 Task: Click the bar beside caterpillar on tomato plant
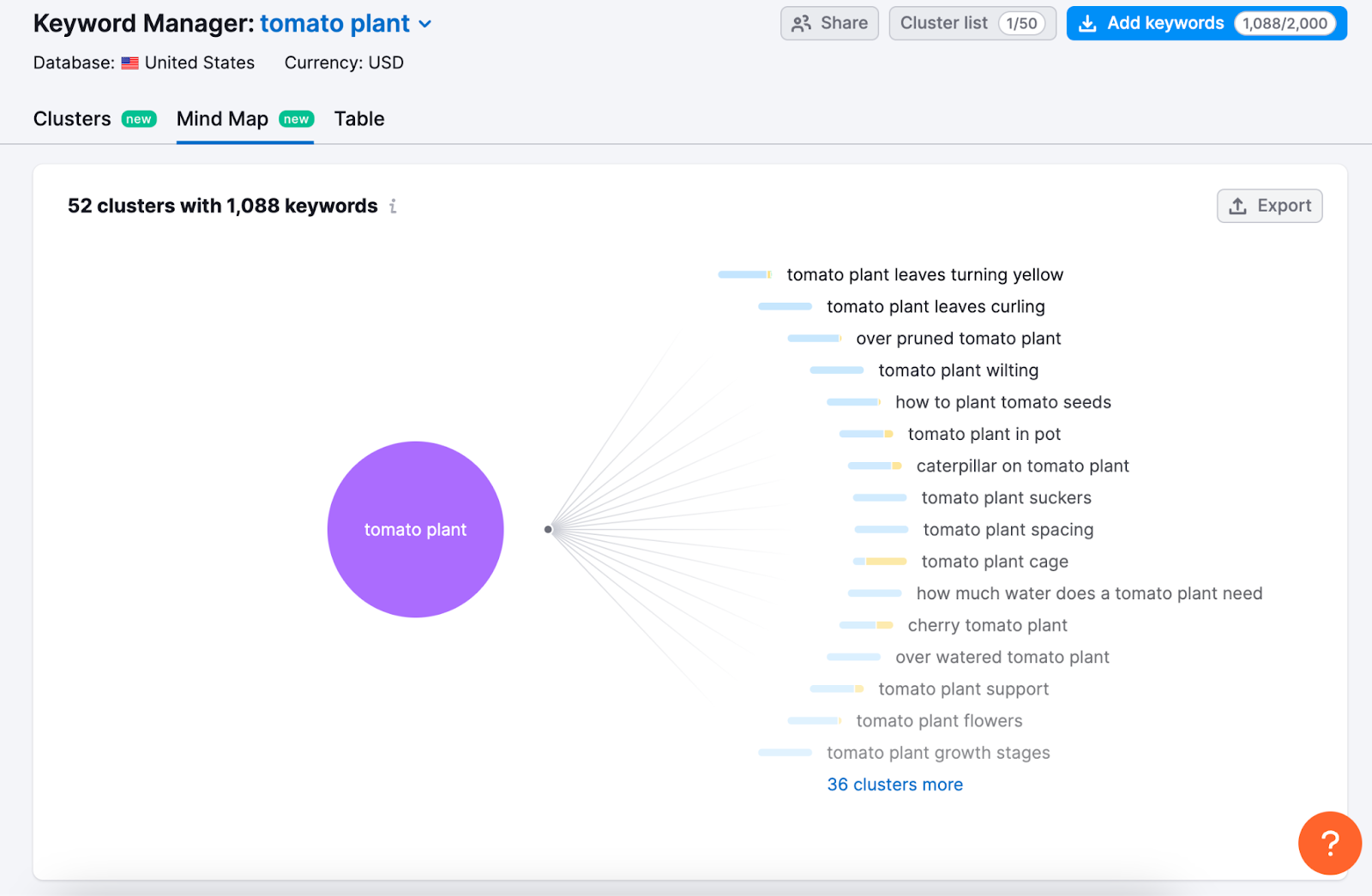click(x=875, y=466)
